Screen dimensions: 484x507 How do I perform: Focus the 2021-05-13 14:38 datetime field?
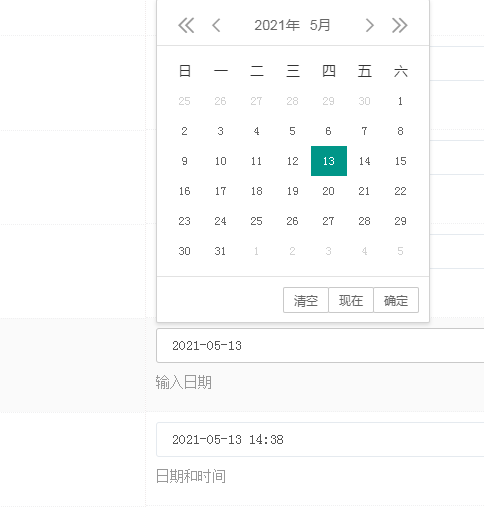[320, 440]
